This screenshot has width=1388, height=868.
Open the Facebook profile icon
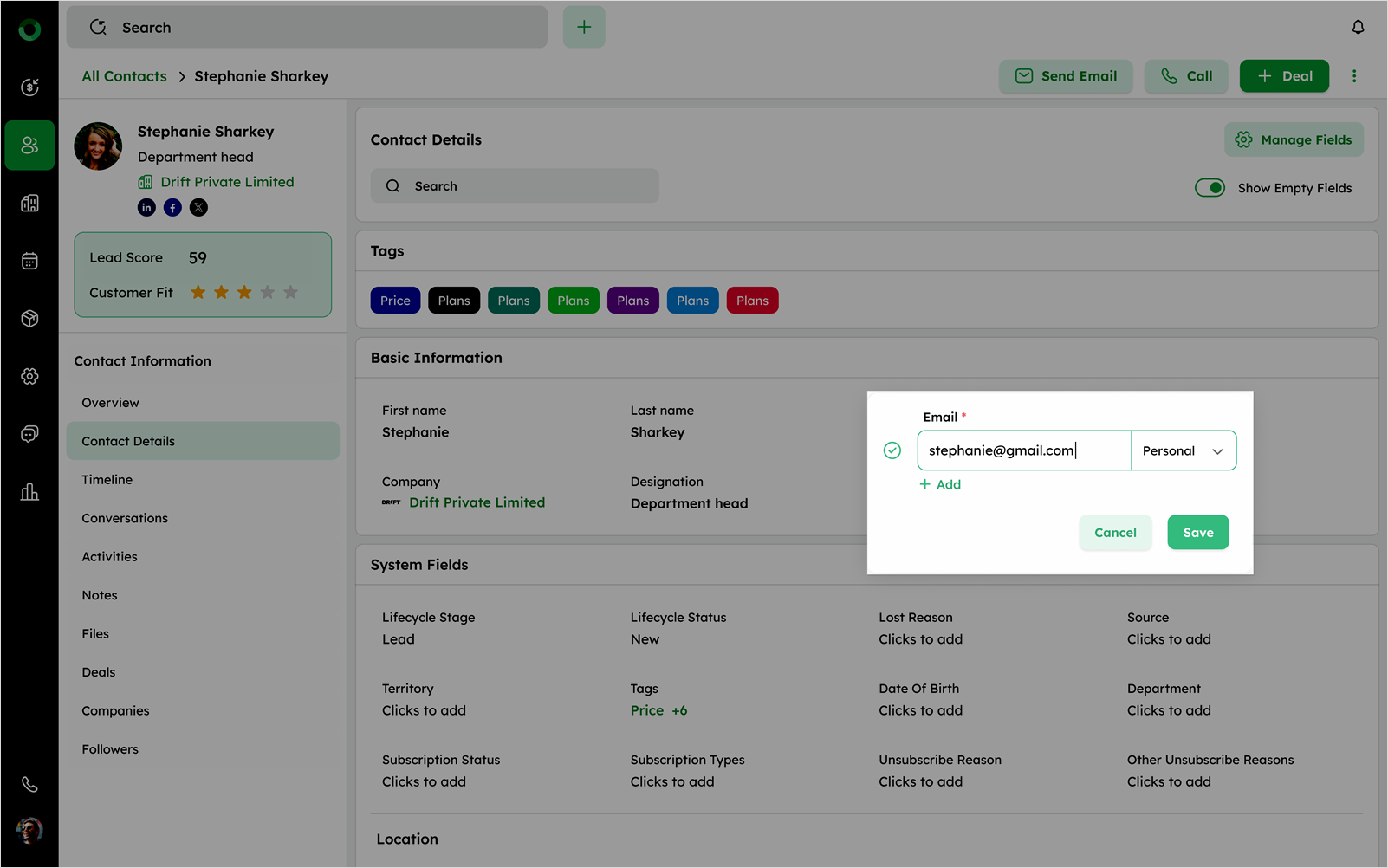tap(172, 207)
